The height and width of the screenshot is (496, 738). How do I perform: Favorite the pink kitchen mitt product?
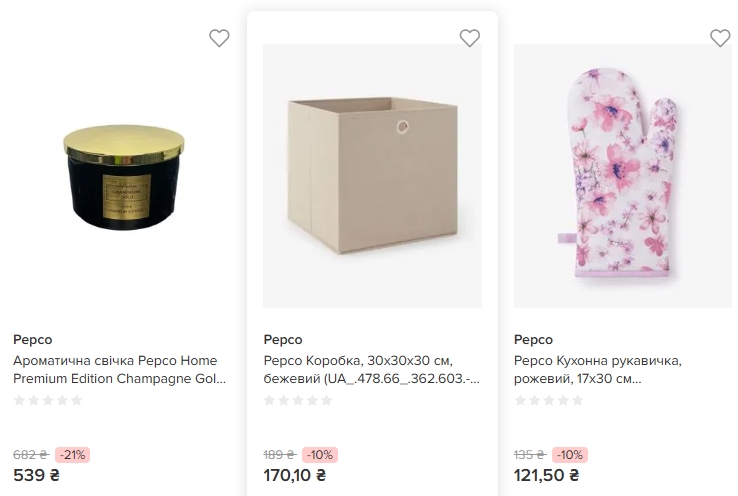point(720,38)
